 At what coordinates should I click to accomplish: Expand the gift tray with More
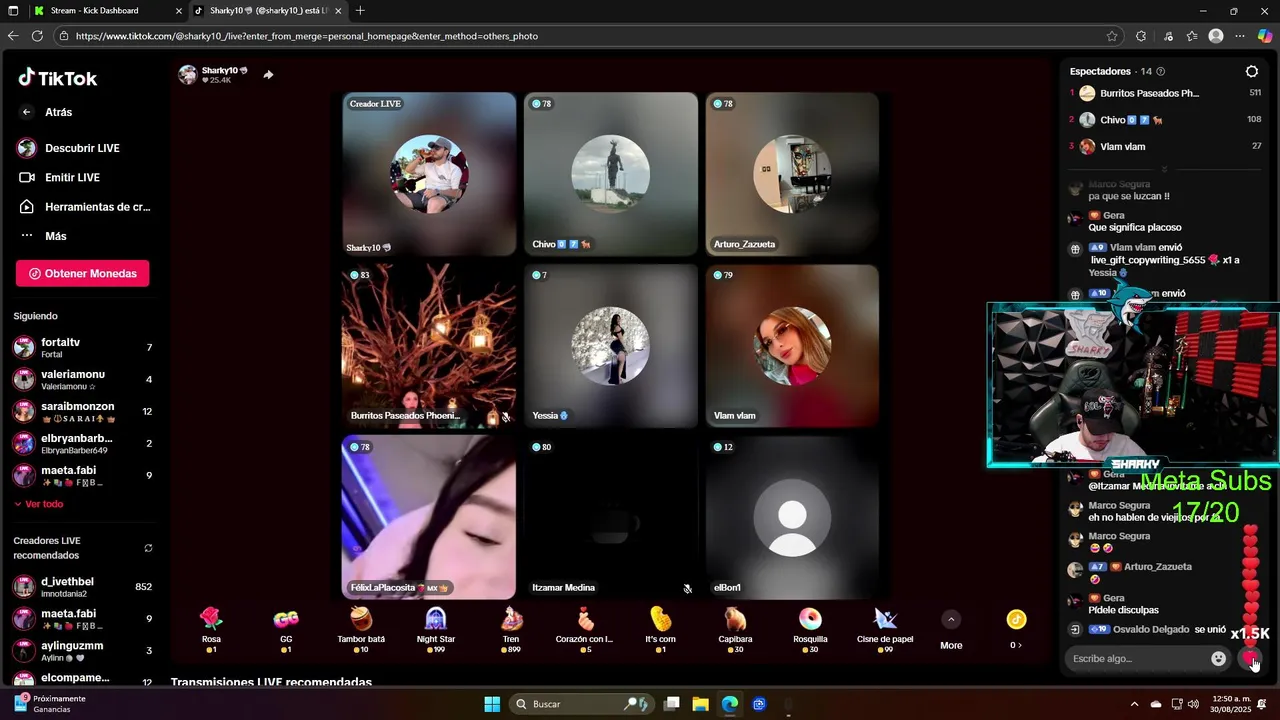[x=951, y=630]
